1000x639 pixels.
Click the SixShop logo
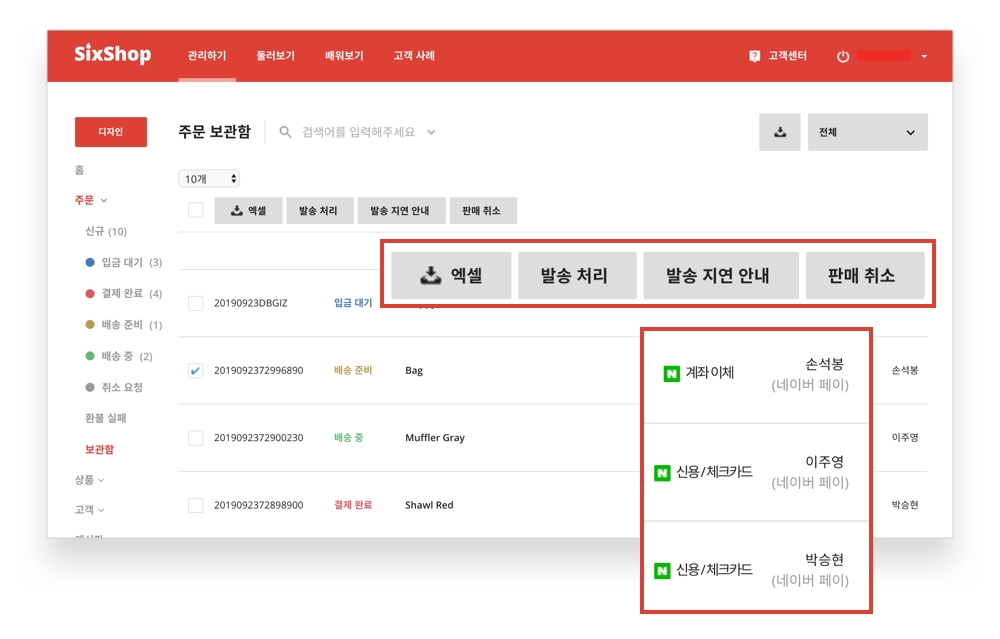tap(112, 55)
